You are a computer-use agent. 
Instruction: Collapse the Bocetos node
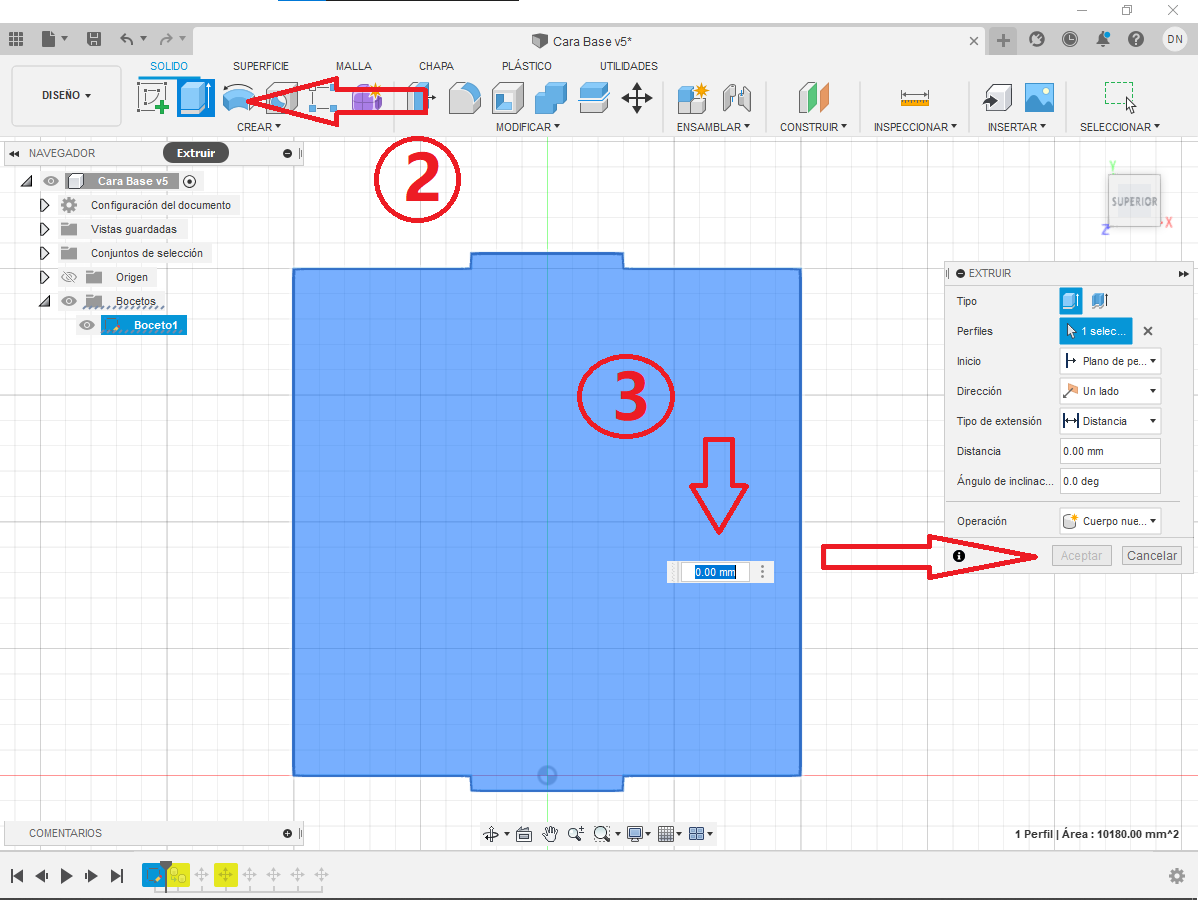(44, 301)
